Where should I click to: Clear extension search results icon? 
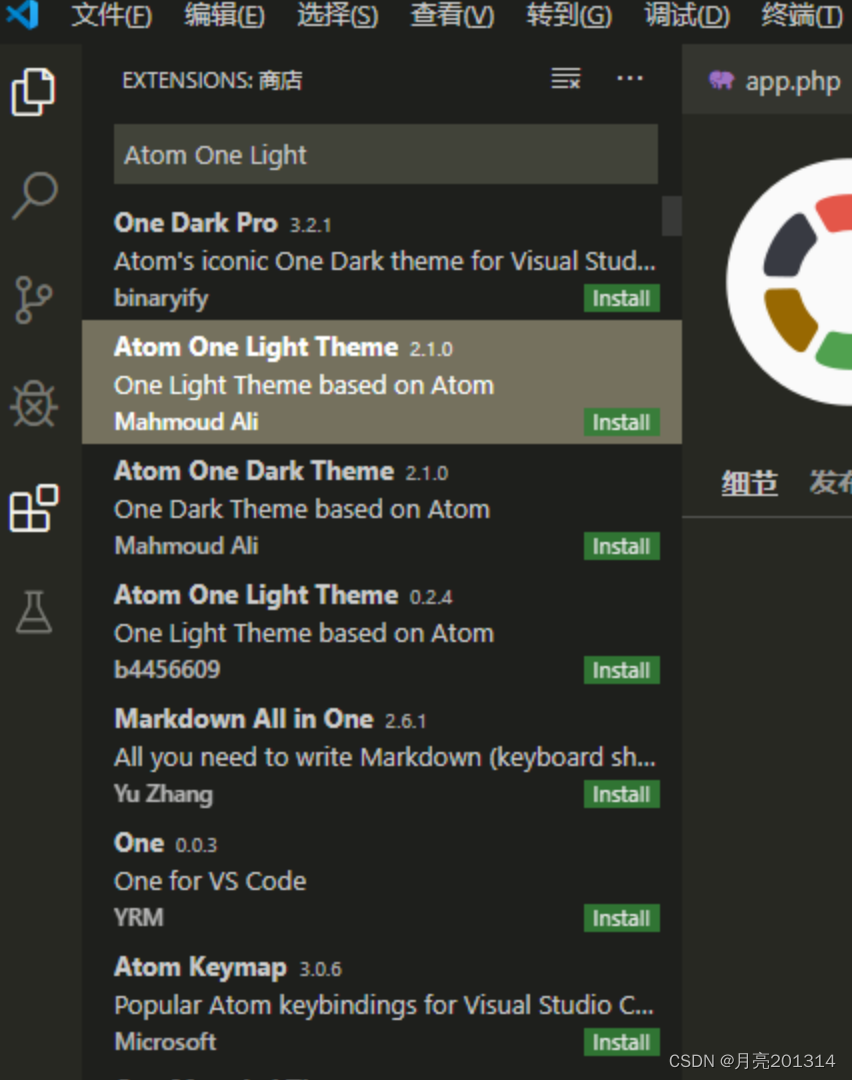click(566, 79)
